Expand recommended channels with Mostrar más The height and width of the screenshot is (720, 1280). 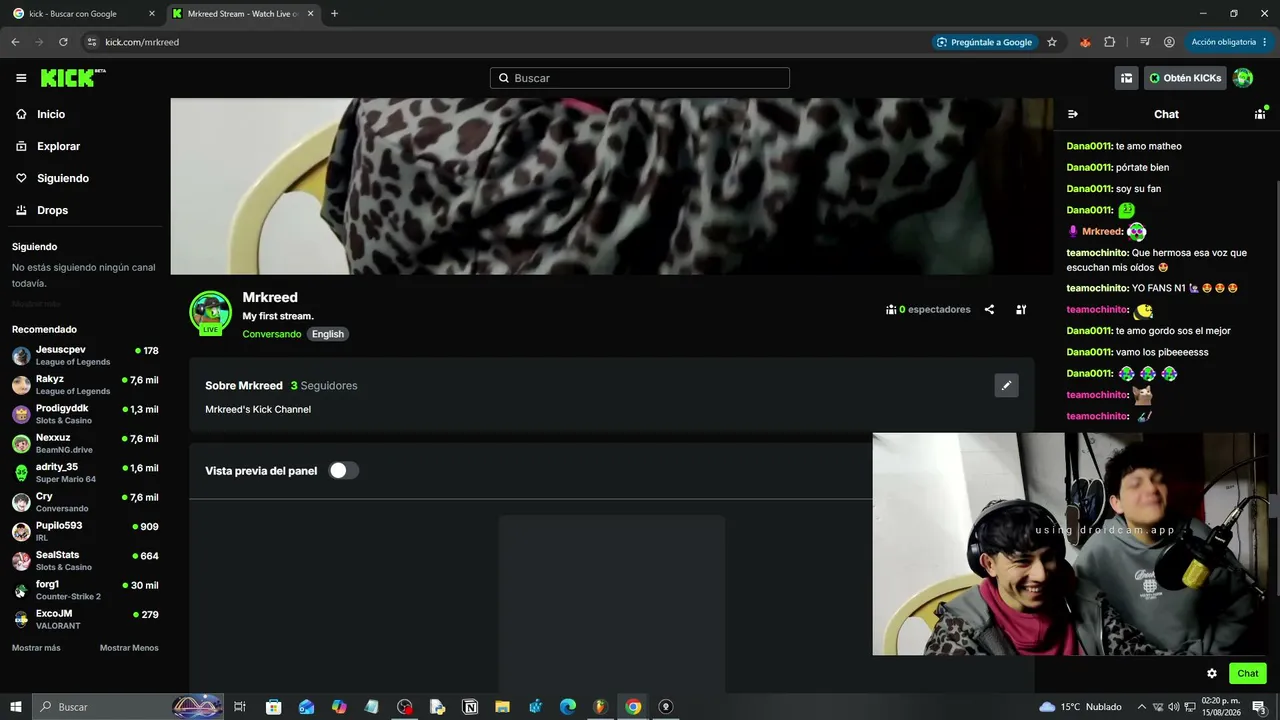36,648
